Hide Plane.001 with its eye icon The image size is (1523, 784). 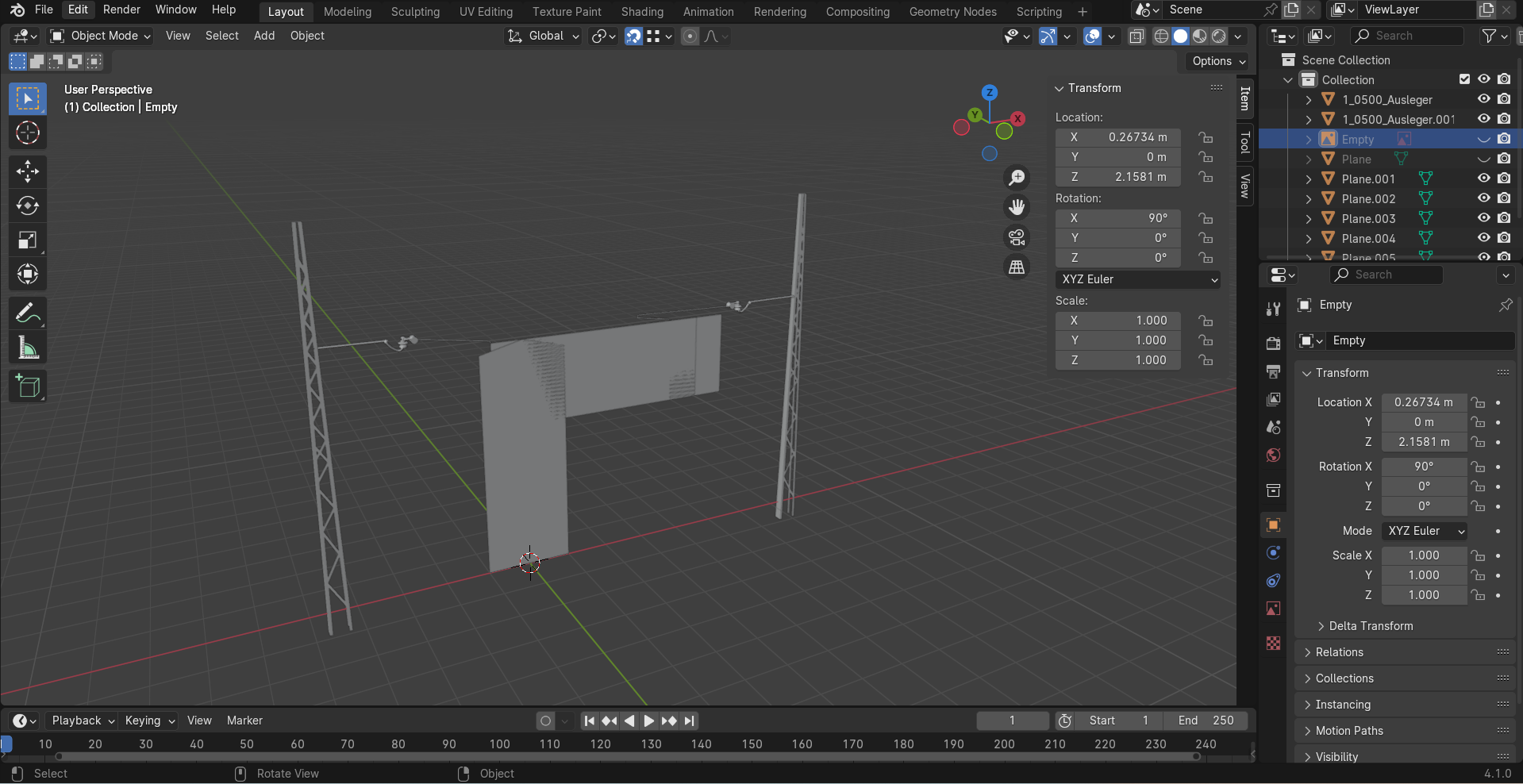coord(1483,179)
